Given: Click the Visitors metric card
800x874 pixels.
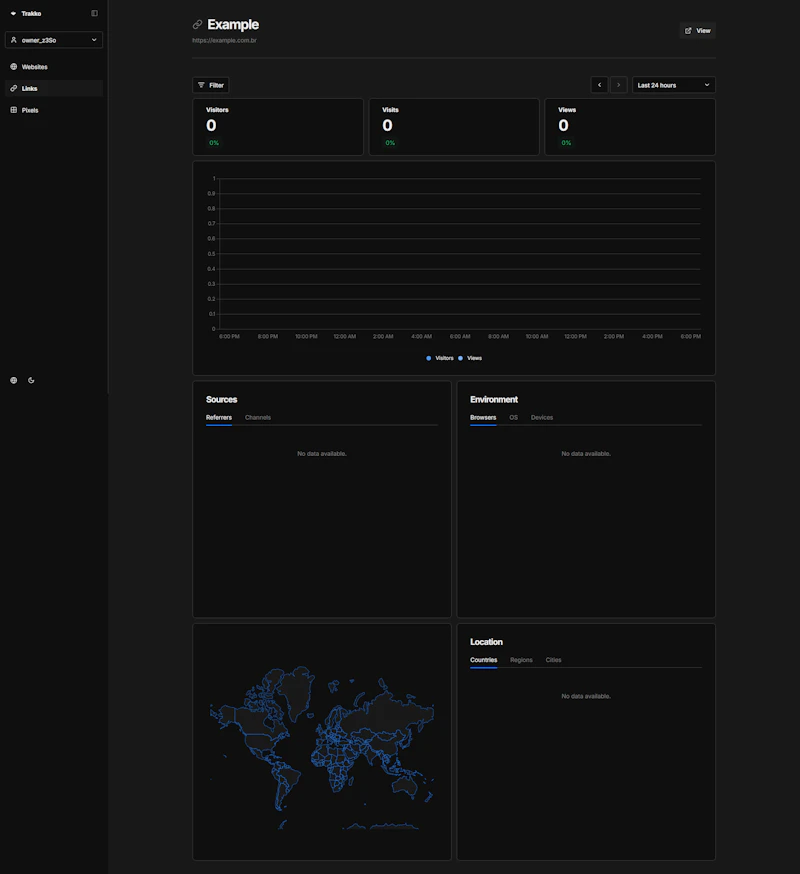Looking at the screenshot, I should click(278, 127).
